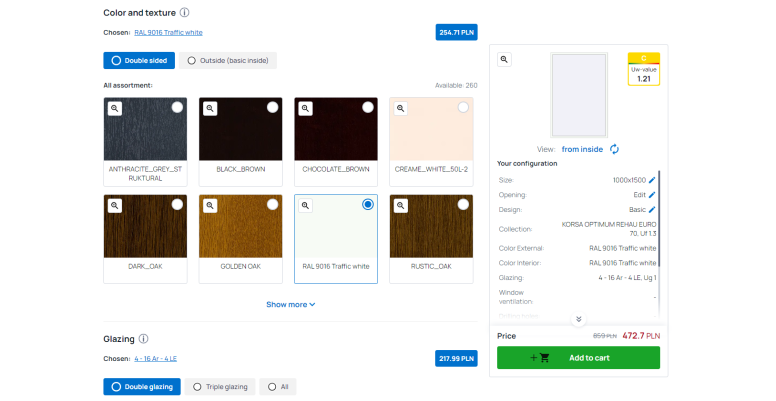Open the Glazing info icon
Screen dimensions: 776x401
click(143, 339)
